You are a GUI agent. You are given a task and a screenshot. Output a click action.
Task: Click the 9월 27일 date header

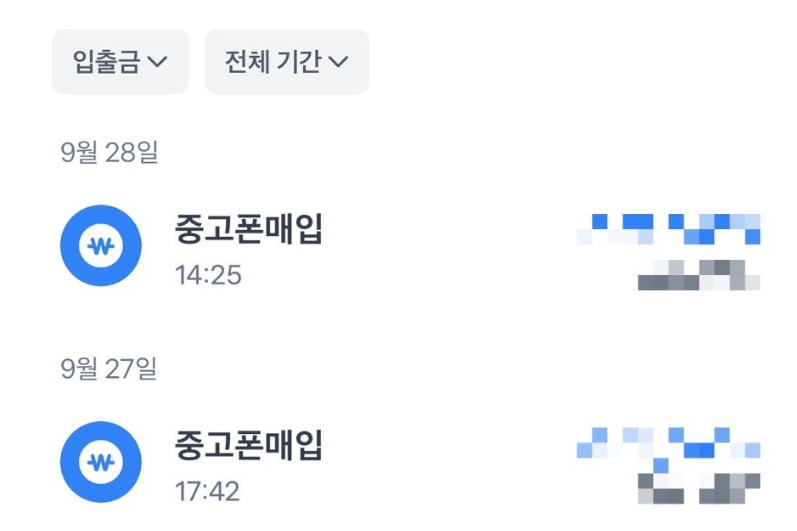tap(109, 368)
